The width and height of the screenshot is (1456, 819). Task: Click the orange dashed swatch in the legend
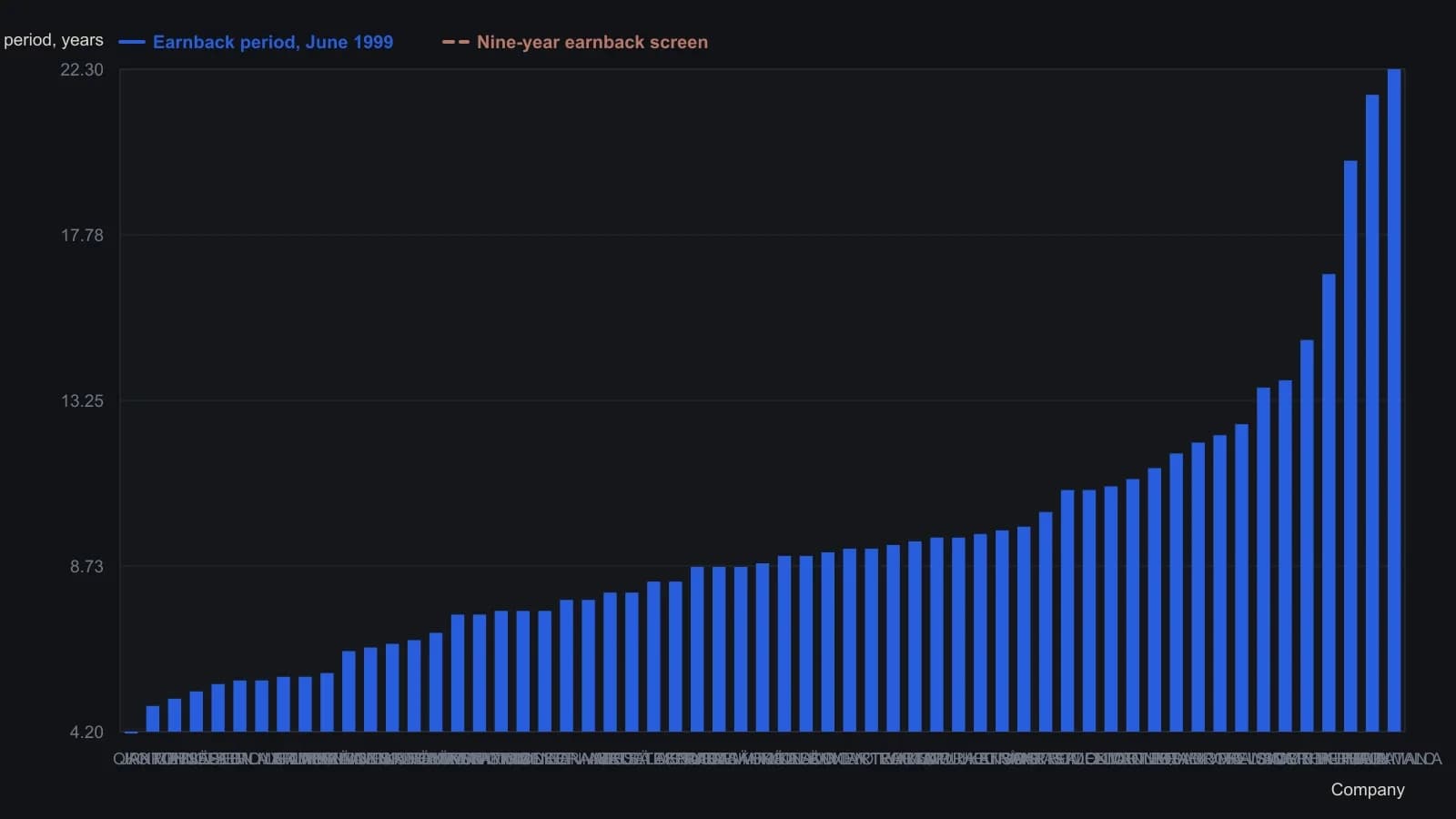[456, 42]
